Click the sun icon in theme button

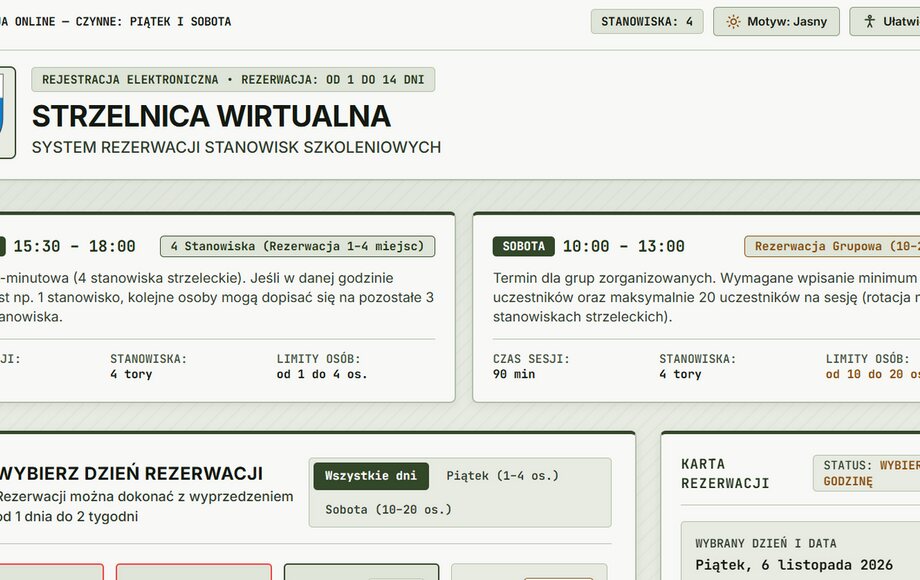pos(733,22)
